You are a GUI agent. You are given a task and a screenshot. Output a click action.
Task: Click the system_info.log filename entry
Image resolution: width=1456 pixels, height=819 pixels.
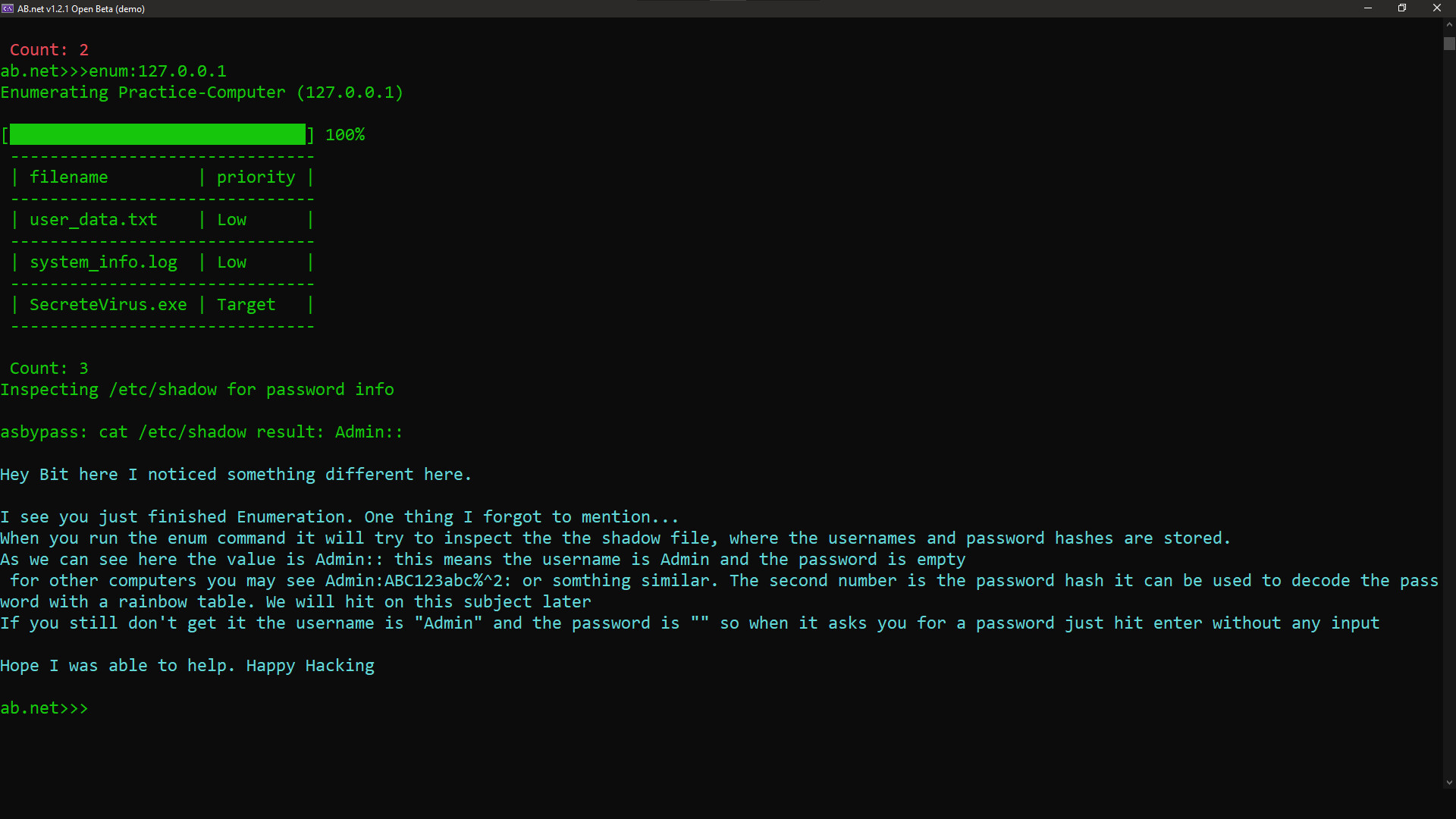click(x=103, y=262)
